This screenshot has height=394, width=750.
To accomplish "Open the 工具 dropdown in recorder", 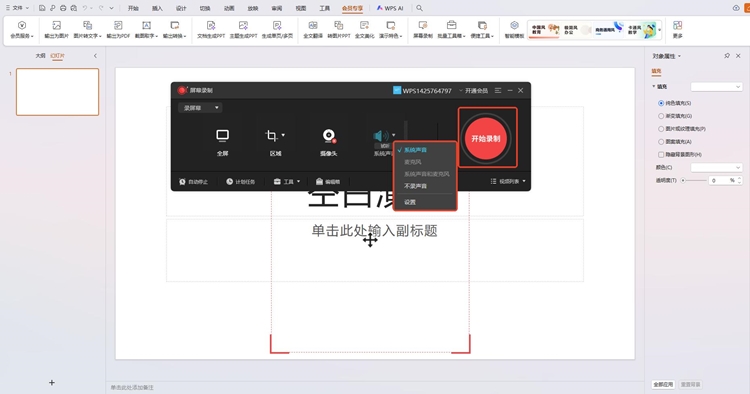I will pyautogui.click(x=287, y=182).
